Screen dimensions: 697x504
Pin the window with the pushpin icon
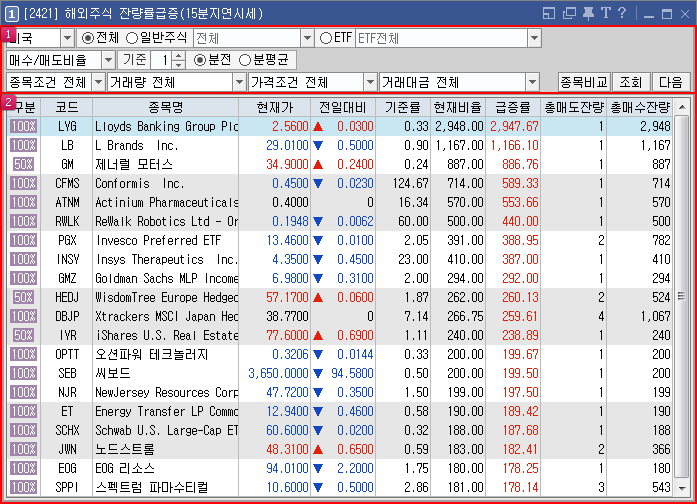[x=588, y=14]
